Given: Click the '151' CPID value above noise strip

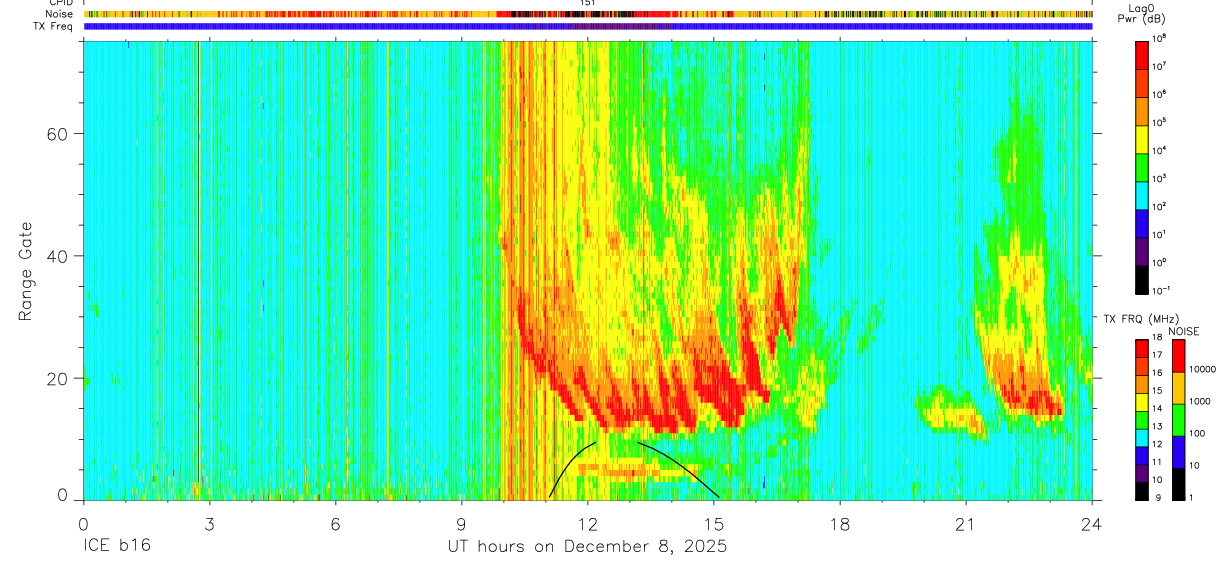Looking at the screenshot, I should (587, 4).
